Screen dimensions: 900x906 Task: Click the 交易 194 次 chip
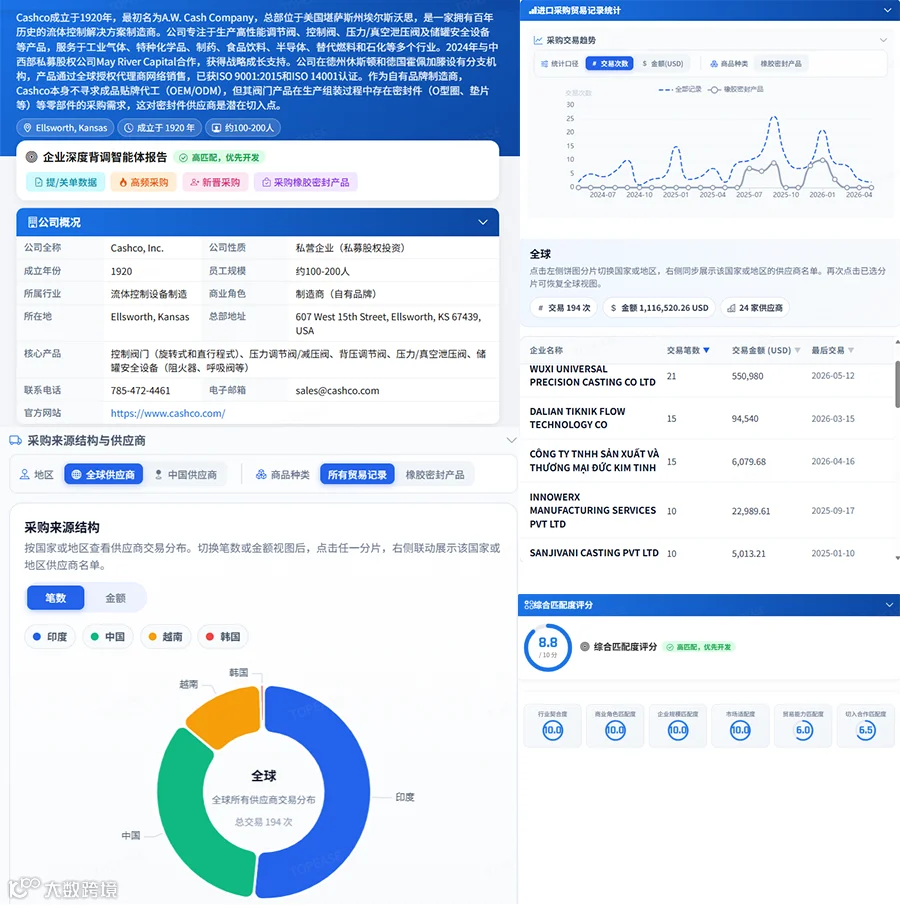click(x=564, y=308)
